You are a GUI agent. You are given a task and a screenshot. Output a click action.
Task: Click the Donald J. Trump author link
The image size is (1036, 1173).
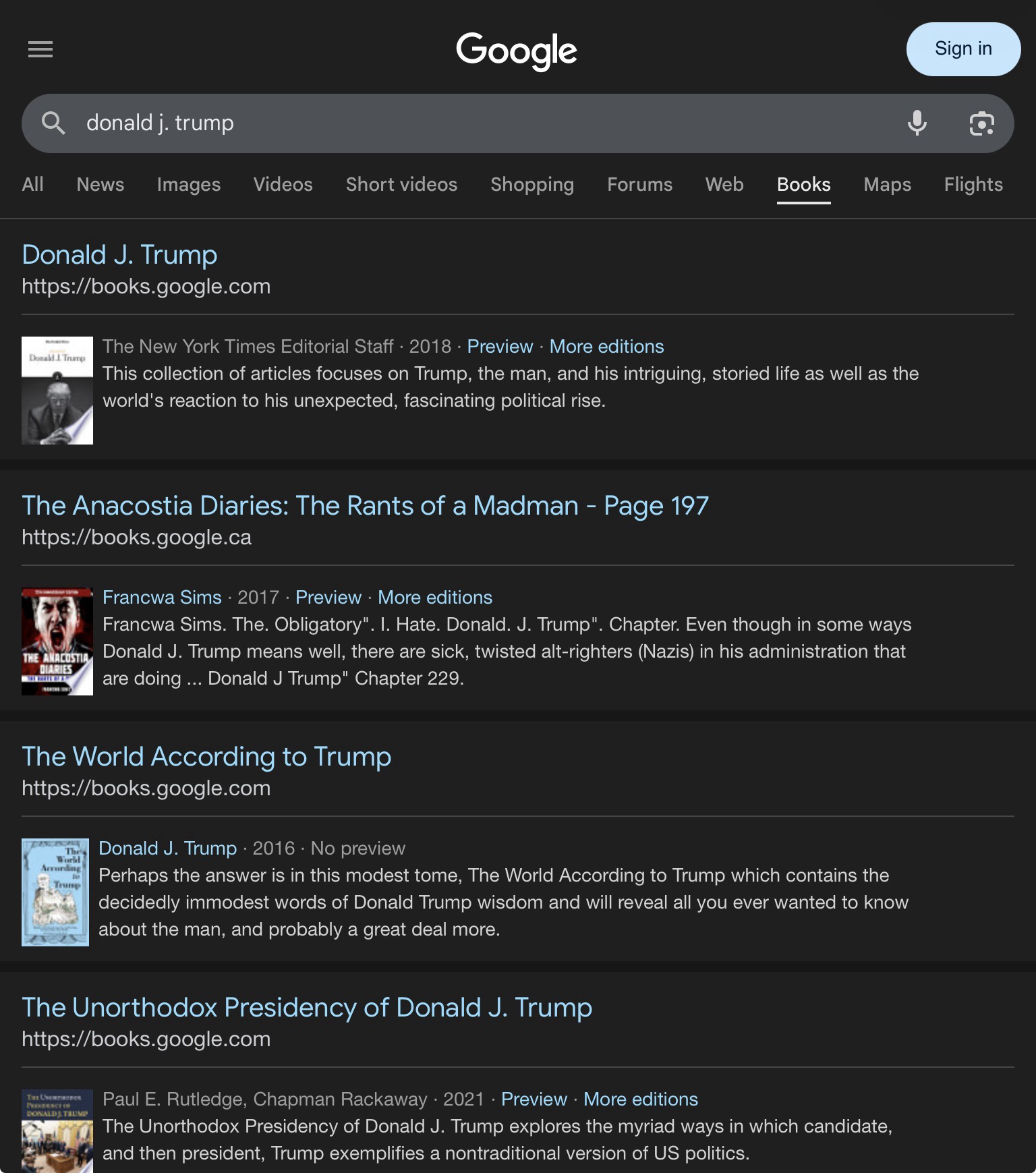tap(167, 848)
